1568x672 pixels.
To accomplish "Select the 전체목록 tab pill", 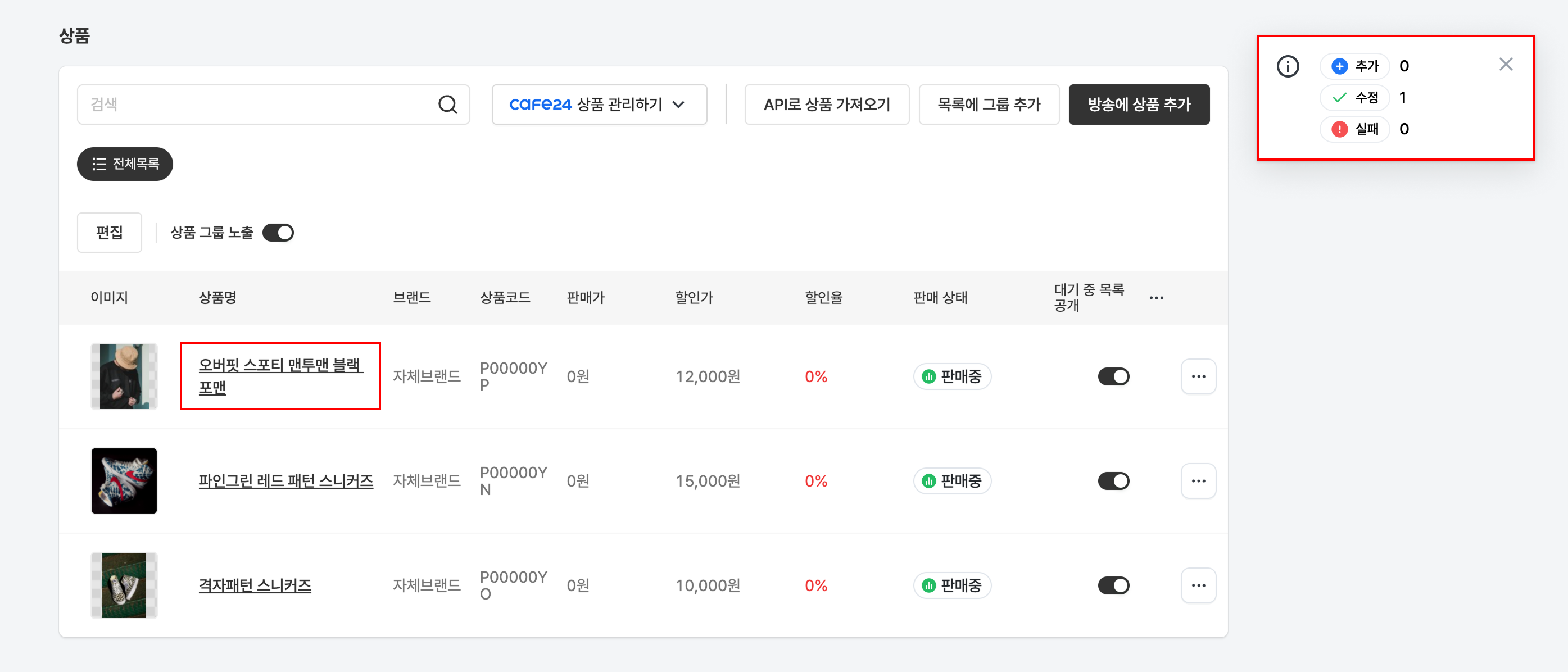I will pos(125,164).
